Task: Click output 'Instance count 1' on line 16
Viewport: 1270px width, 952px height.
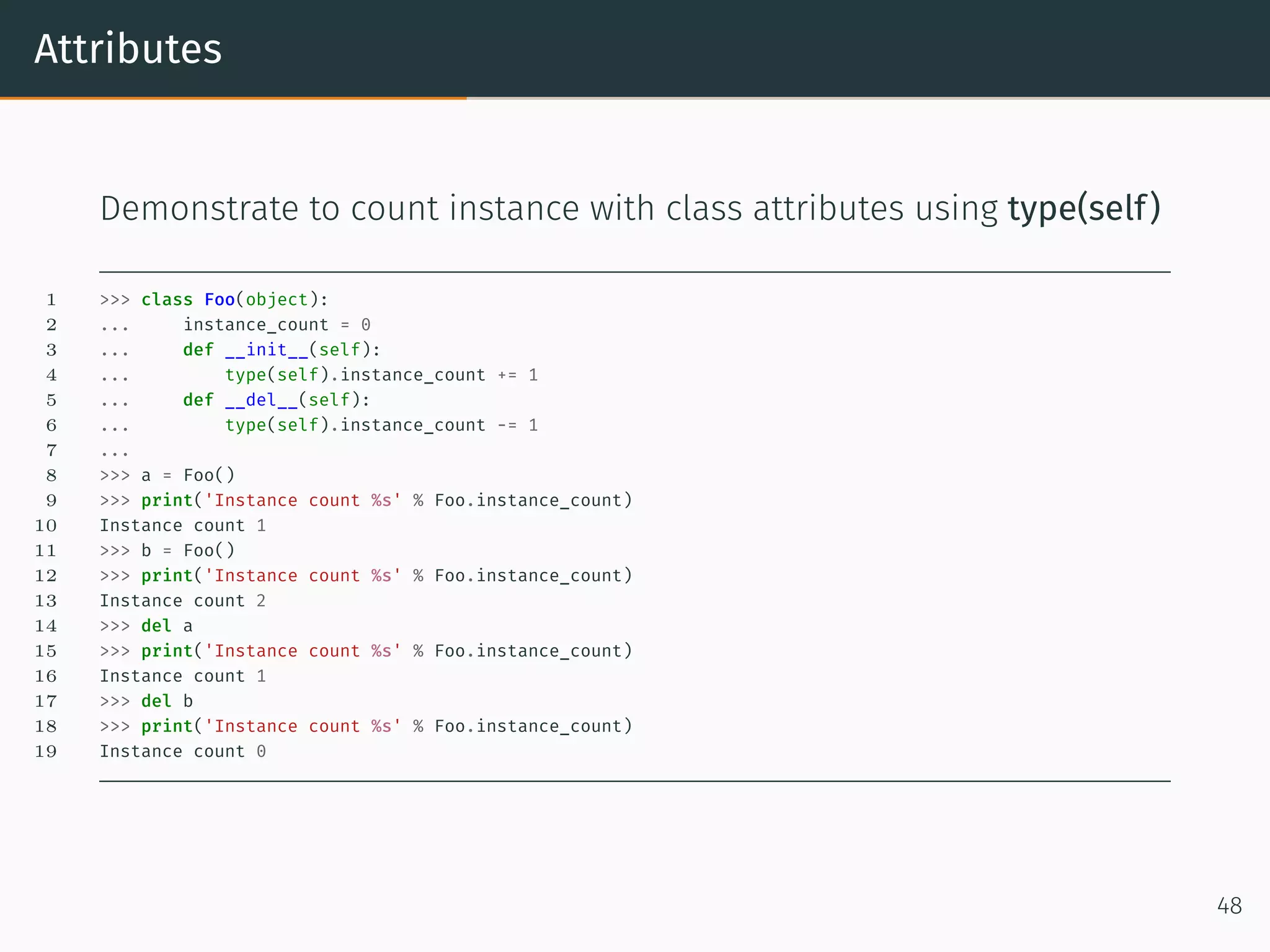Action: (183, 676)
